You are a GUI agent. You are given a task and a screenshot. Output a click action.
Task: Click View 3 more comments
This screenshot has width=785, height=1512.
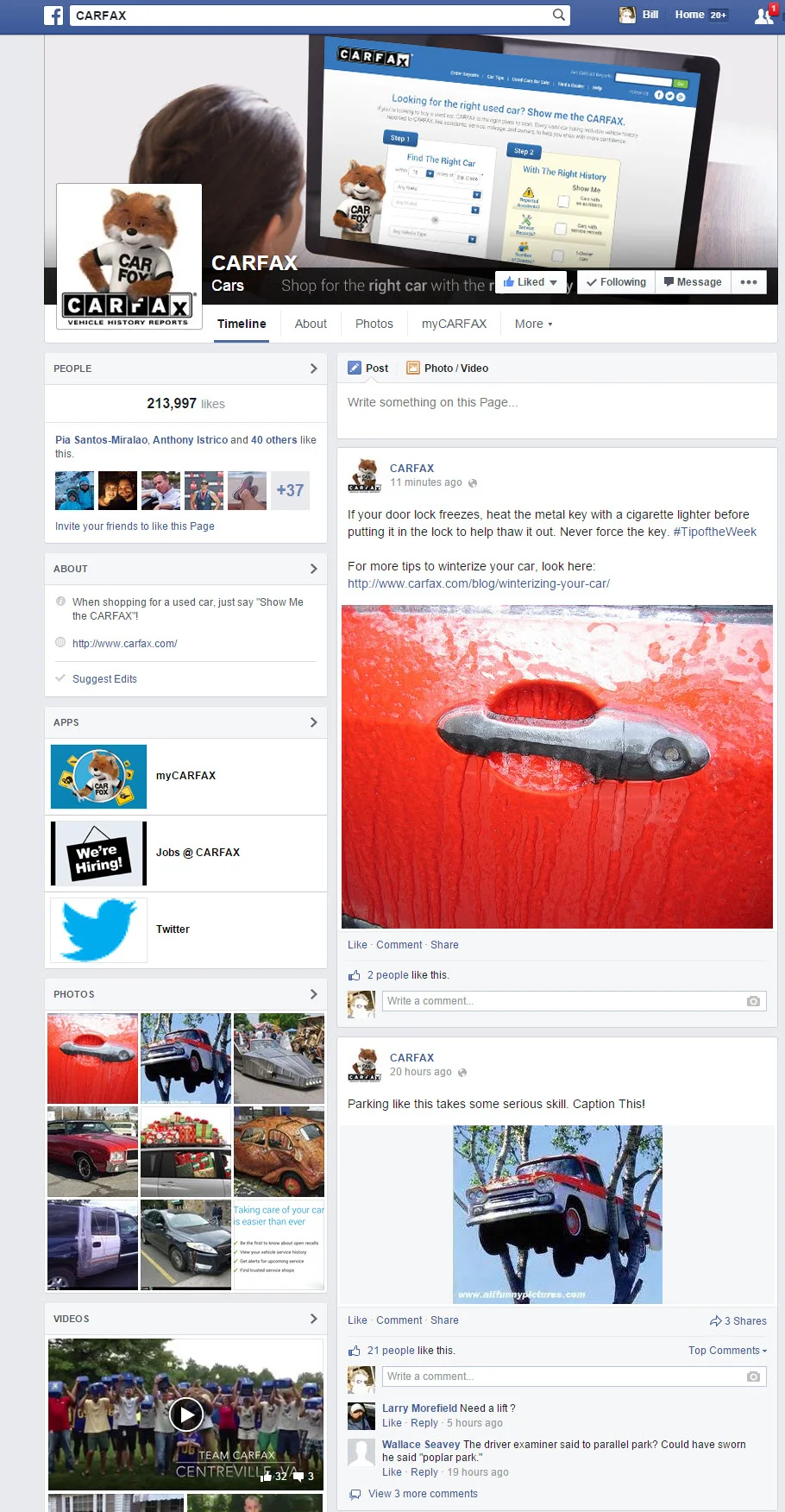pyautogui.click(x=423, y=1494)
